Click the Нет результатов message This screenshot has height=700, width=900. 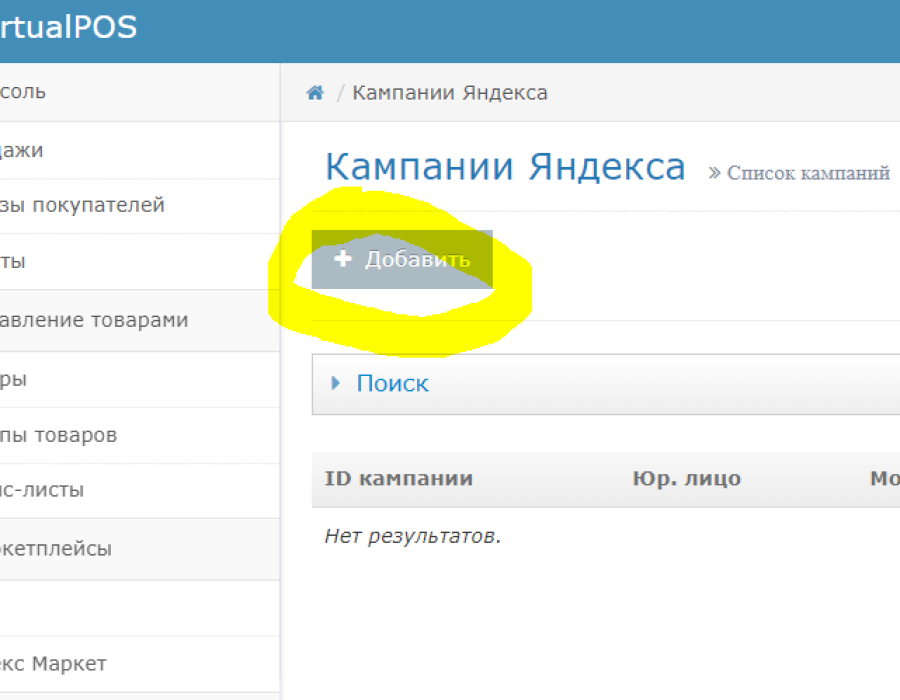click(413, 536)
